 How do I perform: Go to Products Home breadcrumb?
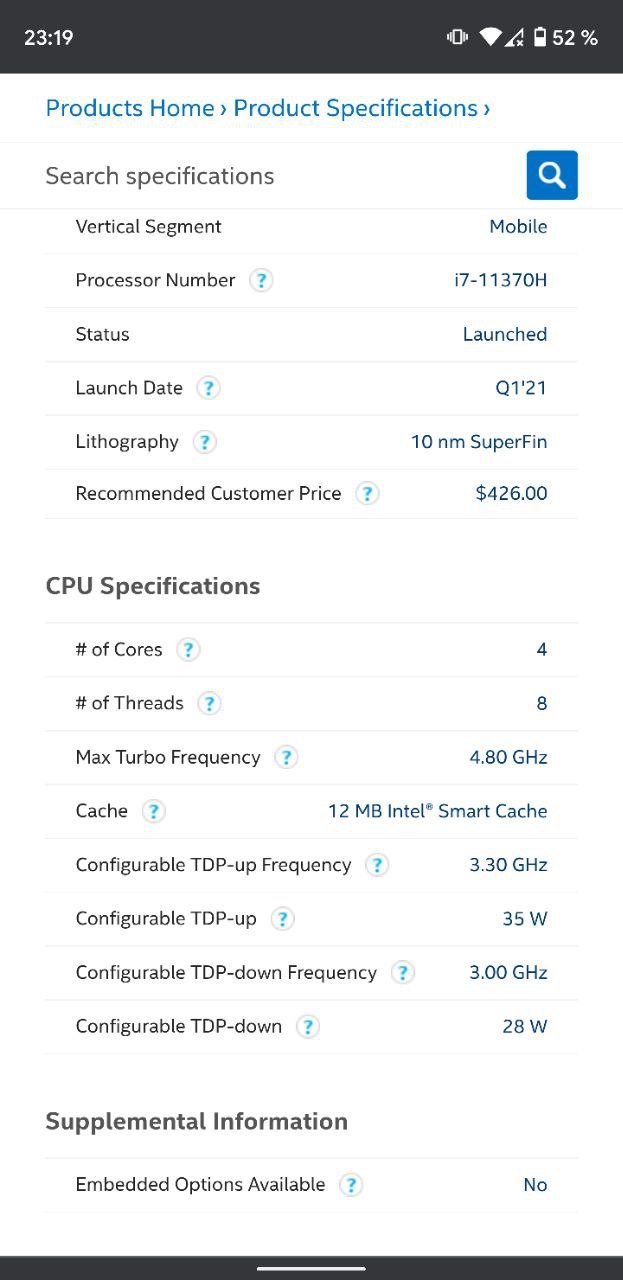[x=130, y=108]
